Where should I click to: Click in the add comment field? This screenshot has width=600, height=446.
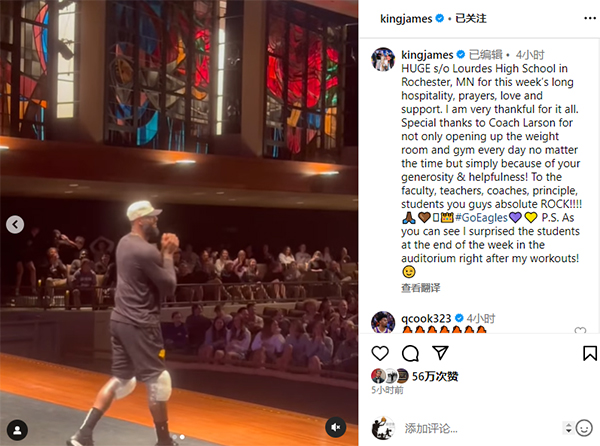click(482, 428)
